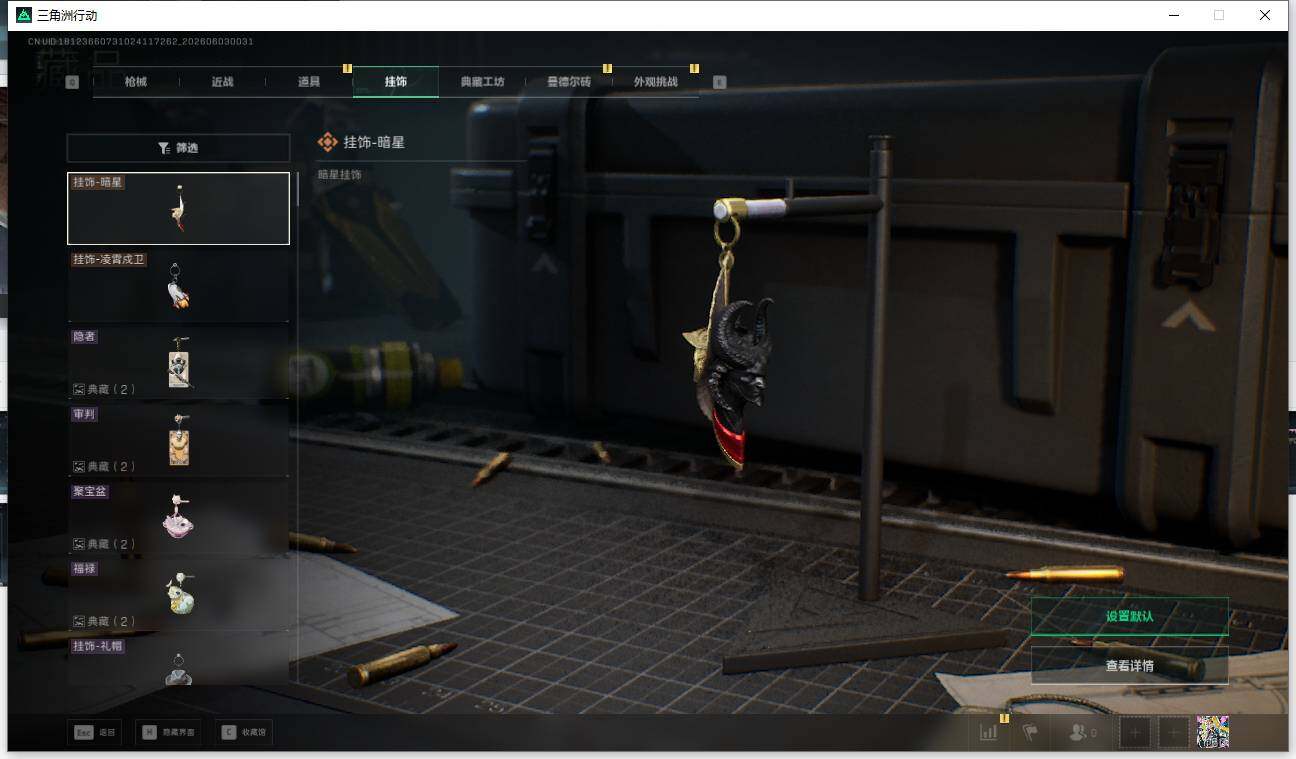The height and width of the screenshot is (759, 1296).
Task: Select the 挂饰-凌霄戍卫 charm item
Action: click(x=178, y=285)
